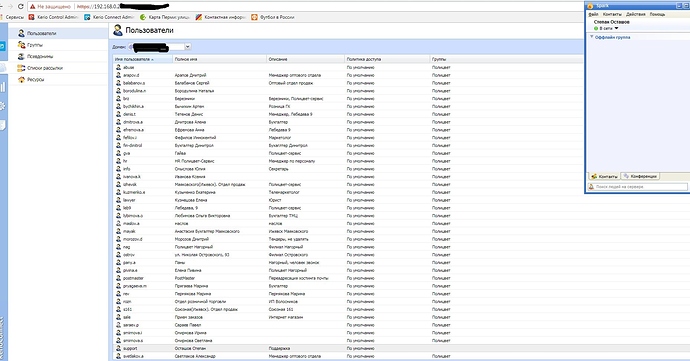Viewport: 690px width, 361px height.
Task: Open Помощь menu in Spark window
Action: pos(657,14)
